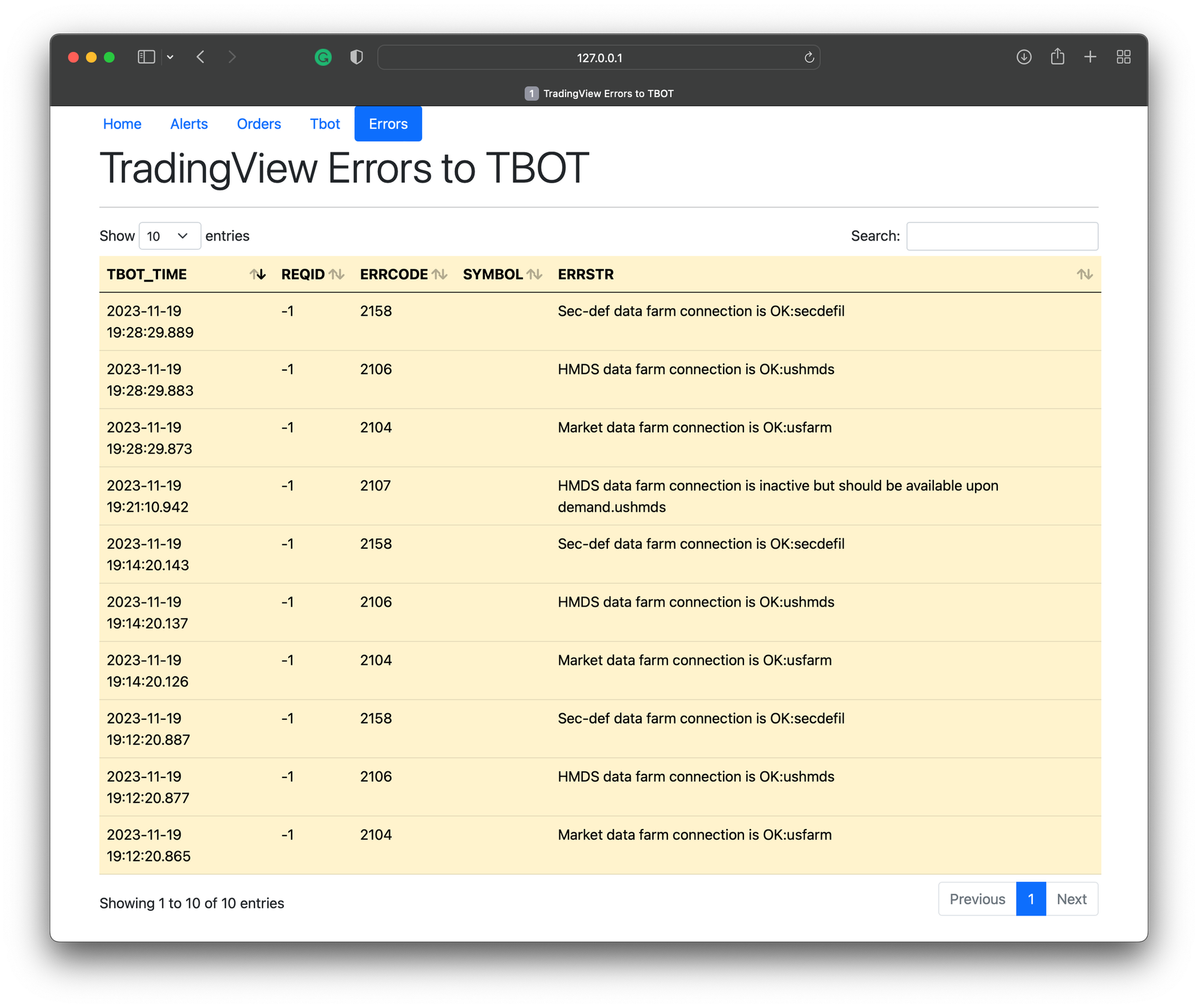1198x1008 pixels.
Task: Toggle the Safari sidebar icon
Action: pos(146,57)
